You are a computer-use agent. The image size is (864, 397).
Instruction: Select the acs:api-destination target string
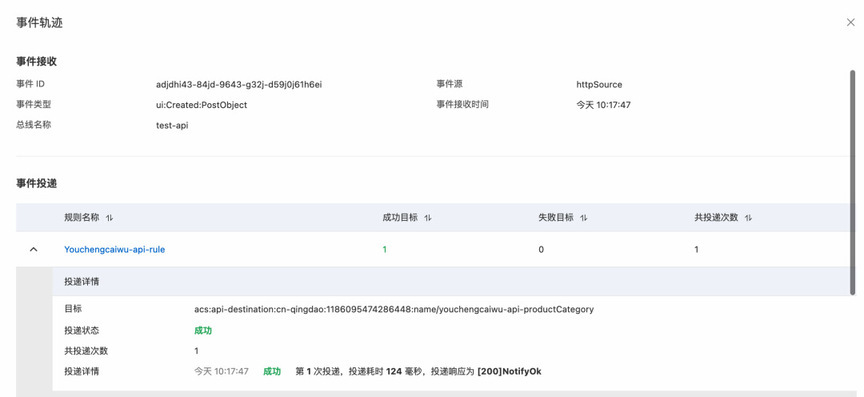394,309
